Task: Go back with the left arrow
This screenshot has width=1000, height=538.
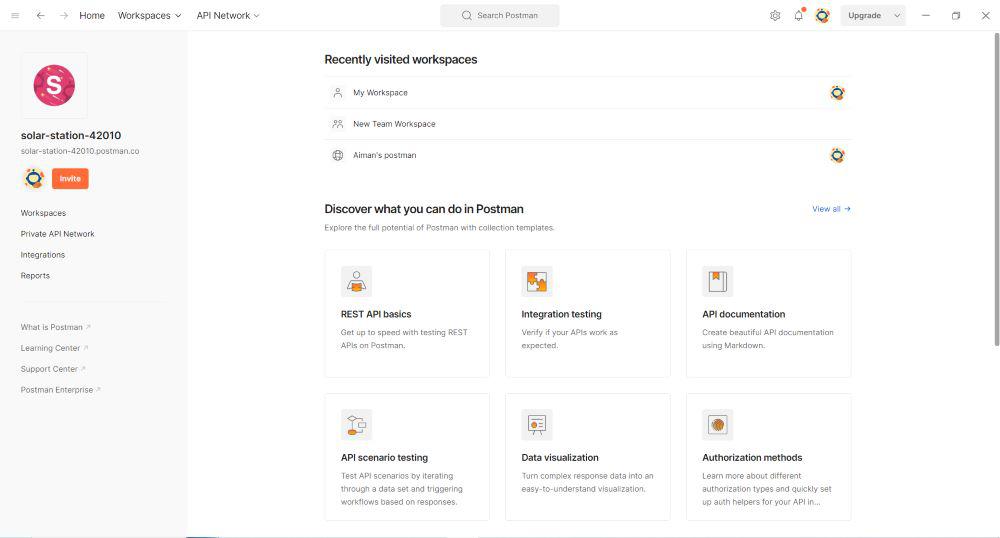Action: tap(40, 16)
